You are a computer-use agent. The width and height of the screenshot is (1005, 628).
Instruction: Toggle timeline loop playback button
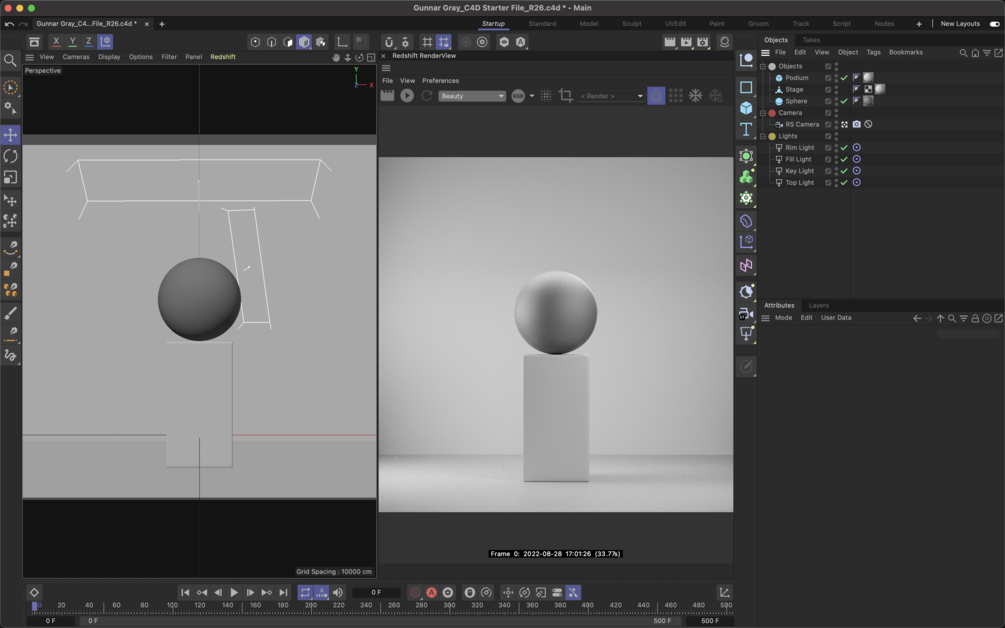pyautogui.click(x=305, y=592)
